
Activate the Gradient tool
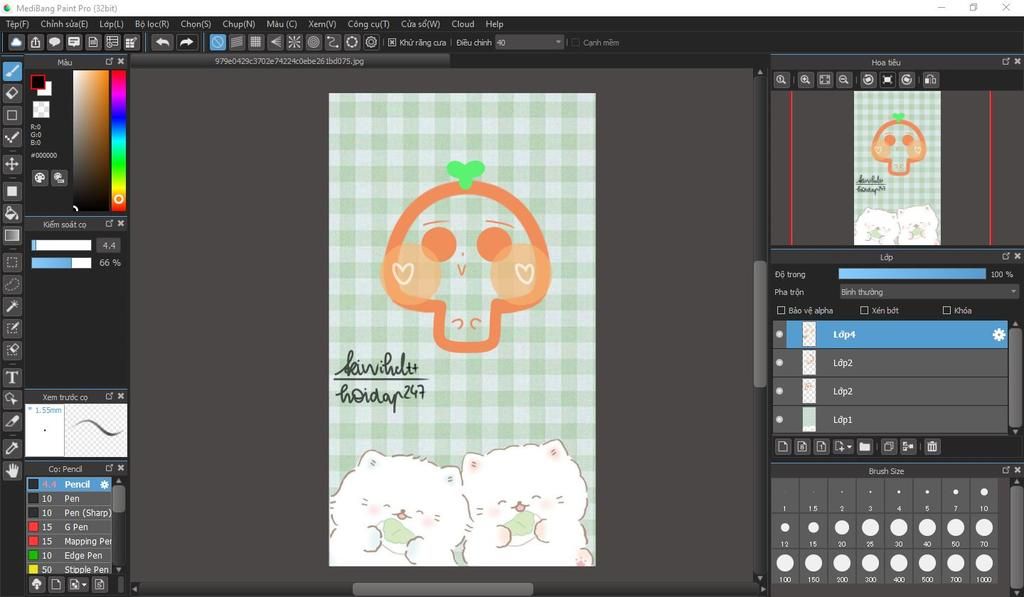click(12, 236)
